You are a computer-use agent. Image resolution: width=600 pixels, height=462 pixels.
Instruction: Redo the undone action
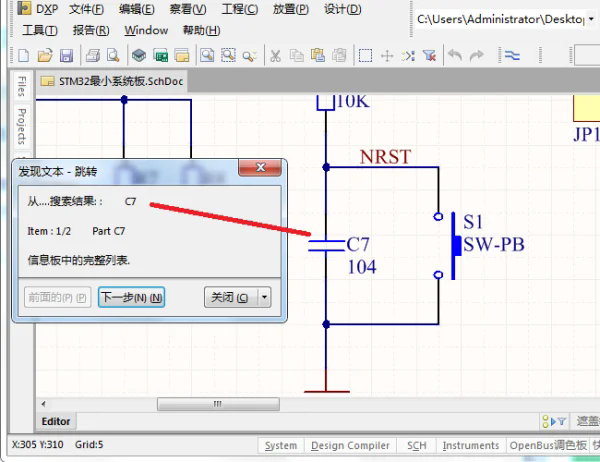[476, 56]
